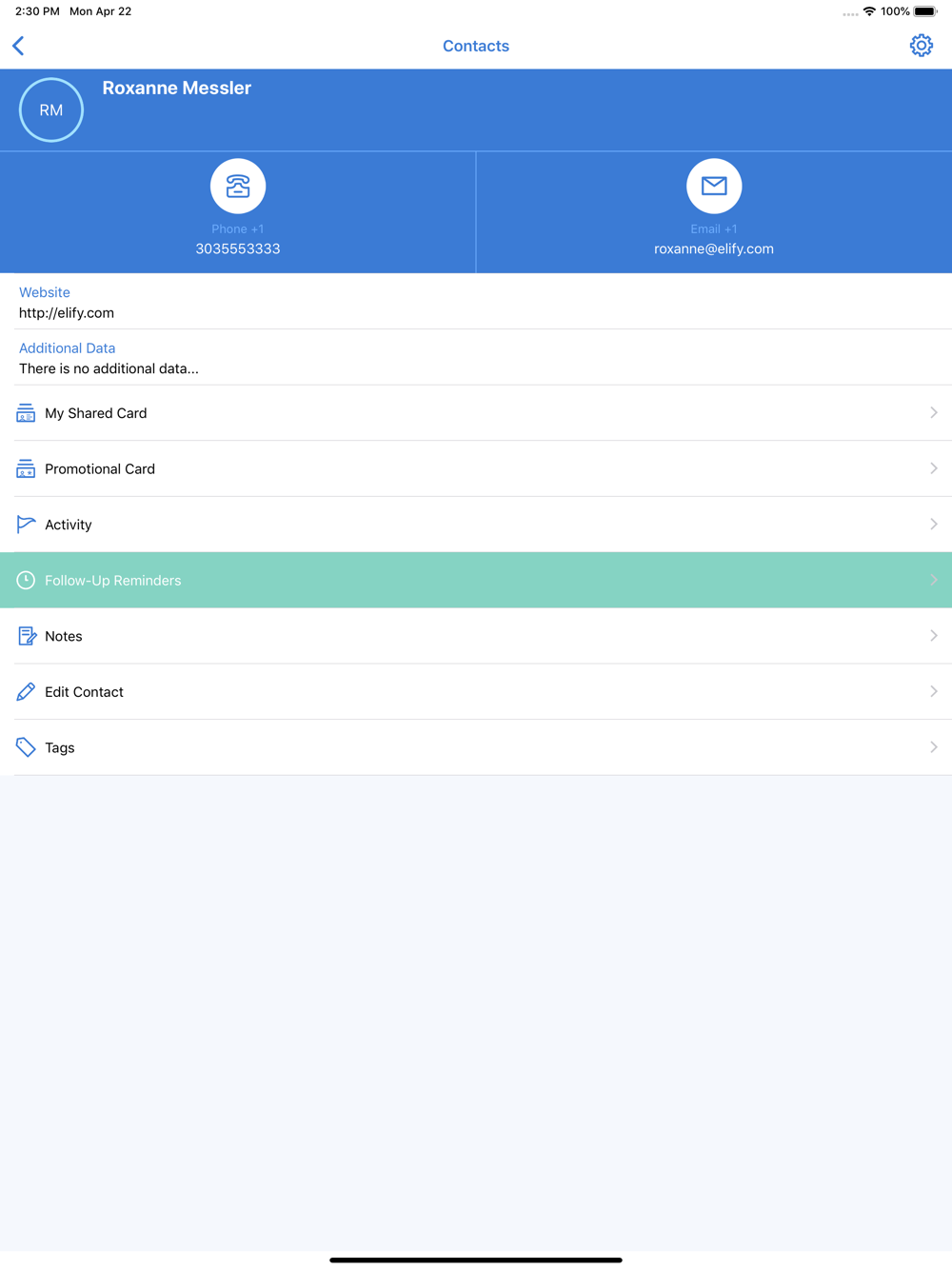Go back using the top-left arrow
The image size is (952, 1270).
click(18, 46)
